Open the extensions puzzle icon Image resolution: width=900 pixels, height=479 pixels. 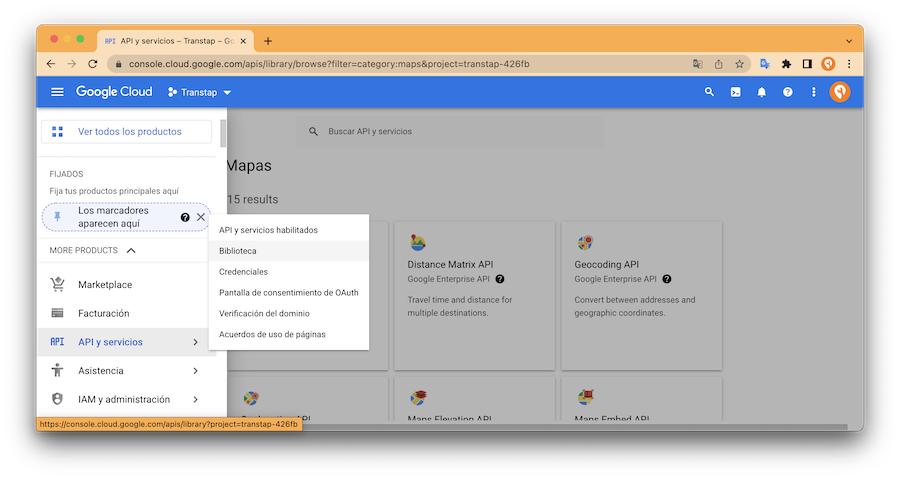pos(786,64)
